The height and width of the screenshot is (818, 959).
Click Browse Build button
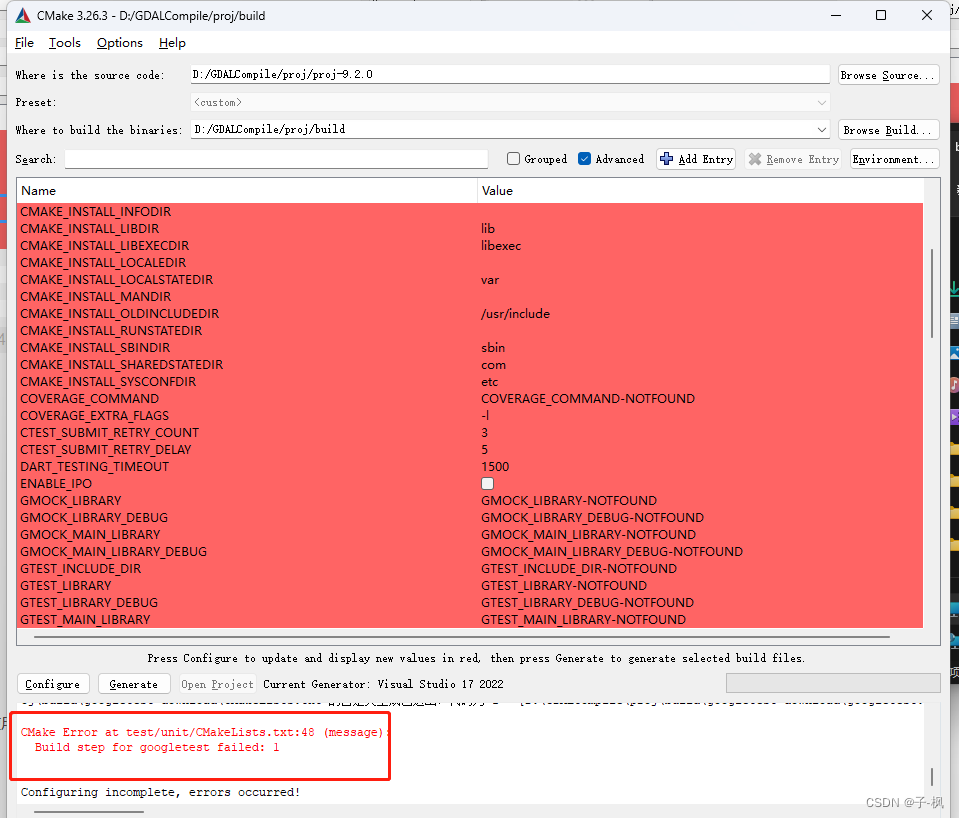pyautogui.click(x=888, y=129)
